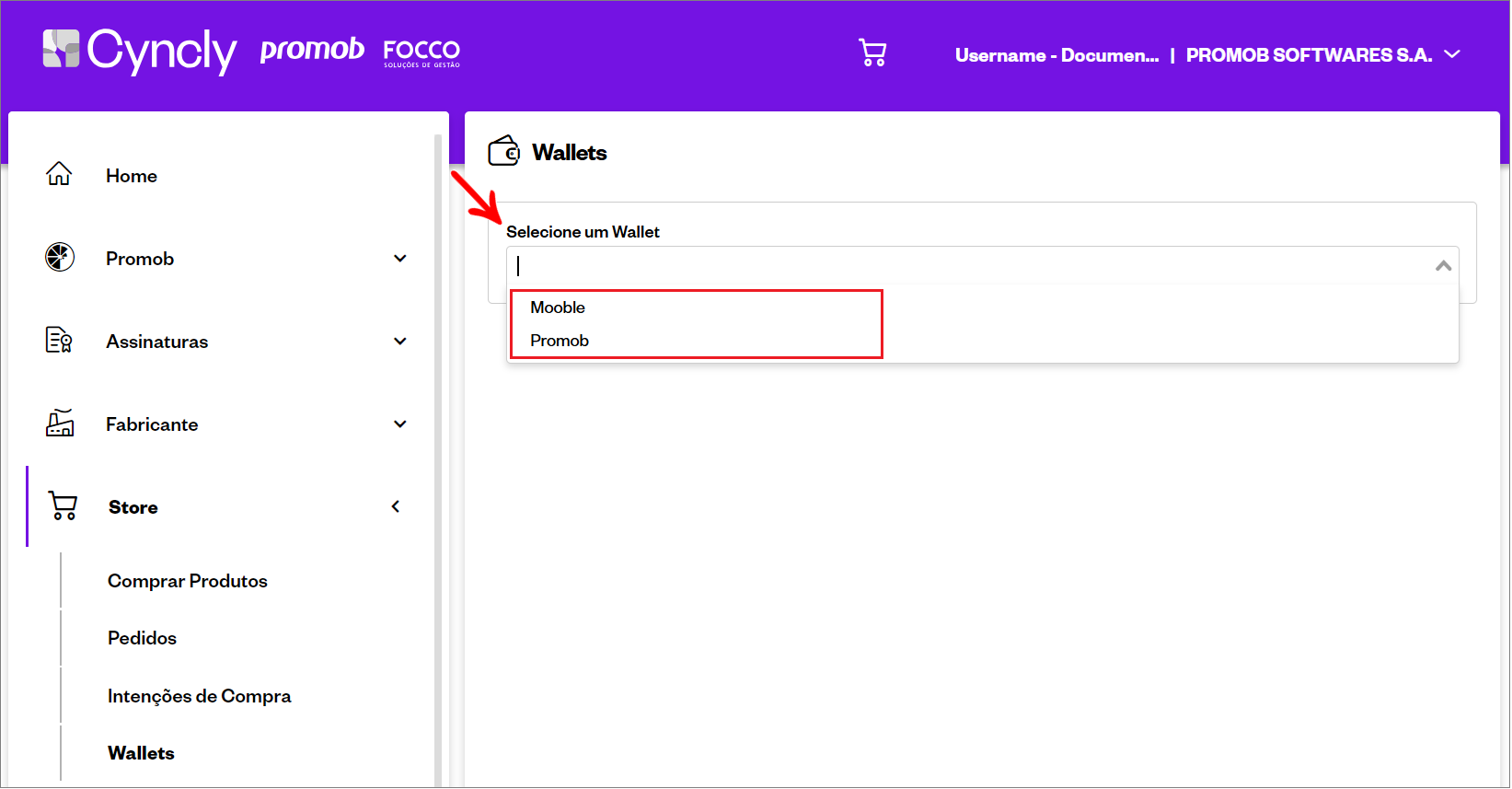
Task: Click the Assinaturas document icon
Action: click(x=59, y=340)
